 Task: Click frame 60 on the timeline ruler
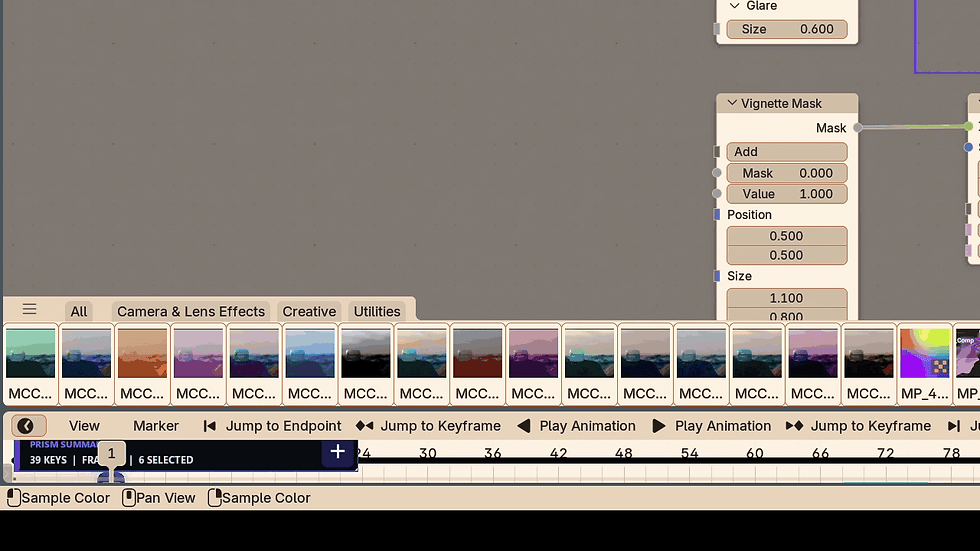click(x=754, y=454)
